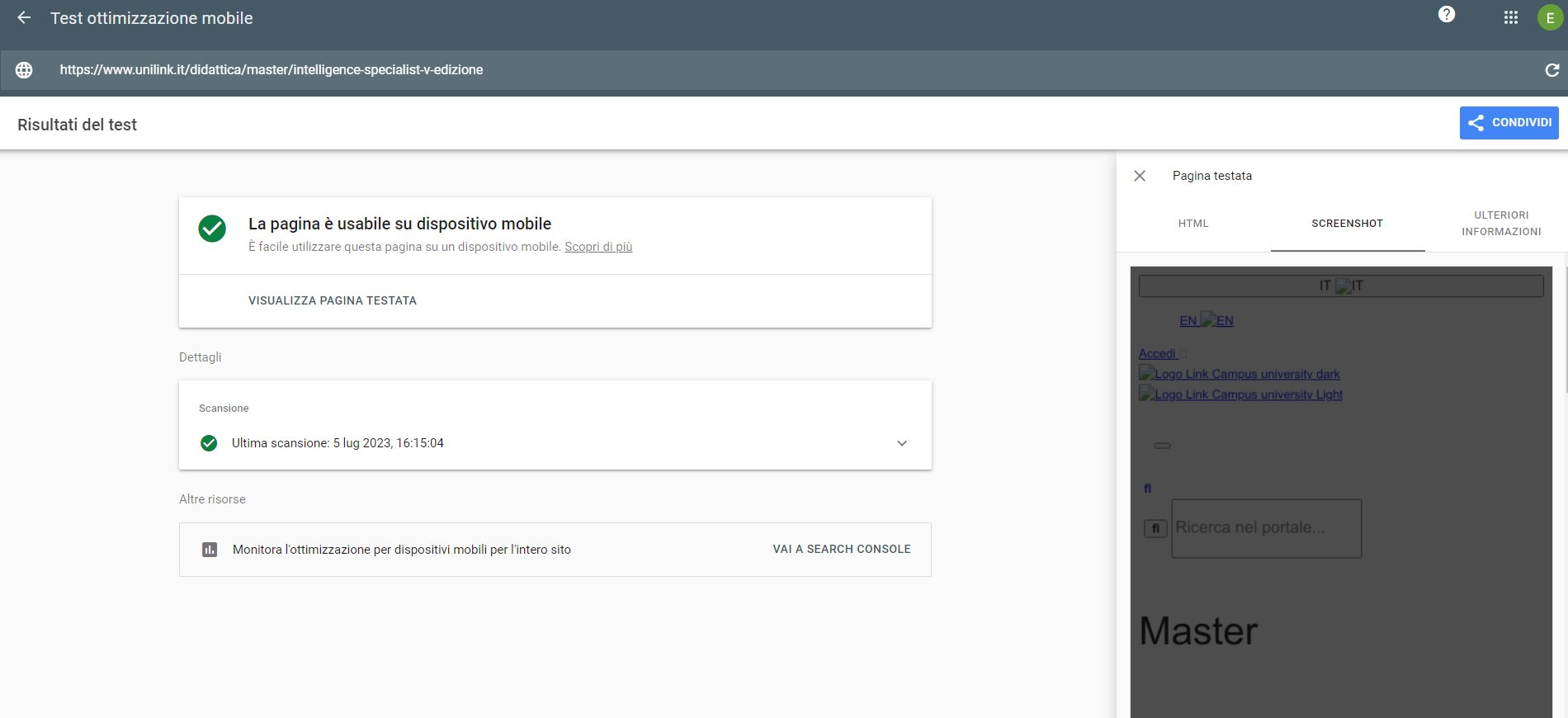Click the share icon in the CONDIVIDI button

click(1476, 123)
